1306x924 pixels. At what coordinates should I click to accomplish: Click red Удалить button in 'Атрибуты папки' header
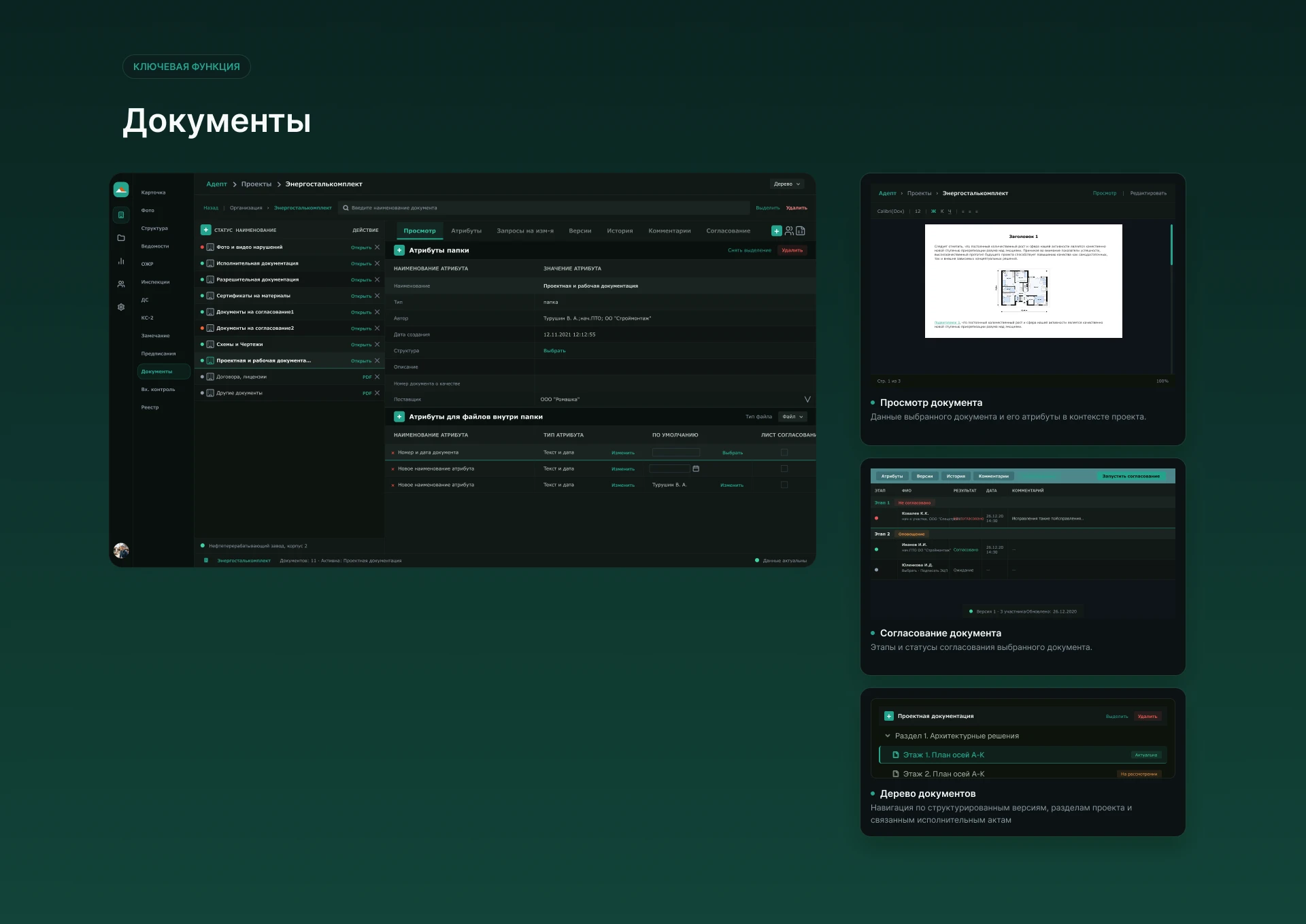click(792, 250)
